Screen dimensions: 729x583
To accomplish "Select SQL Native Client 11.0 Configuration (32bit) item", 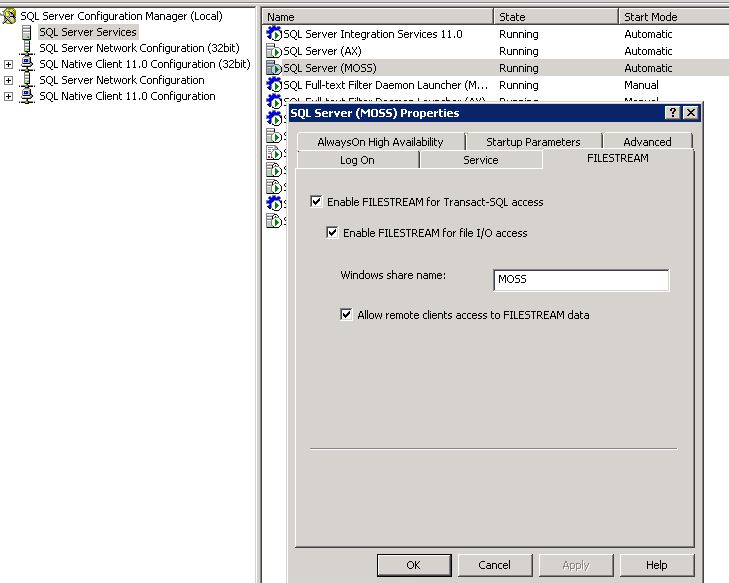I will pos(145,64).
